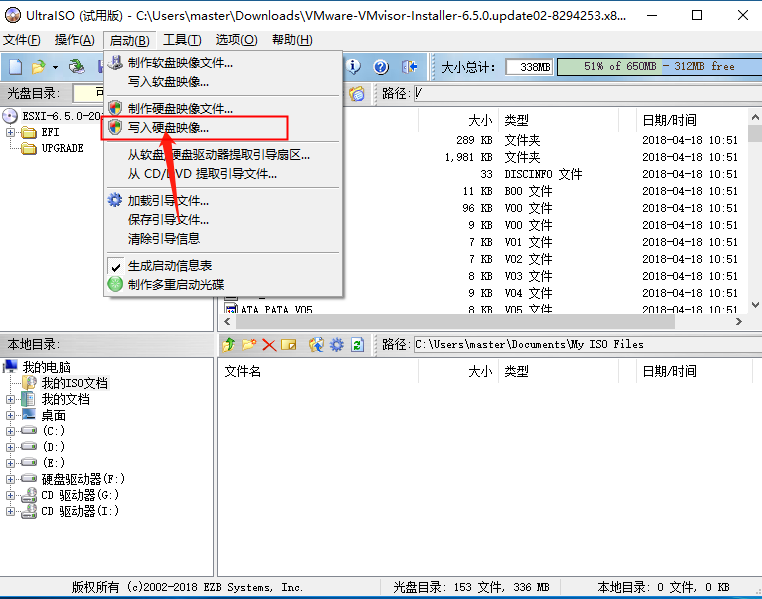Viewport: 762px width, 599px height.
Task: Toggle the 生成启动信息表 checkmark
Action: tap(116, 266)
